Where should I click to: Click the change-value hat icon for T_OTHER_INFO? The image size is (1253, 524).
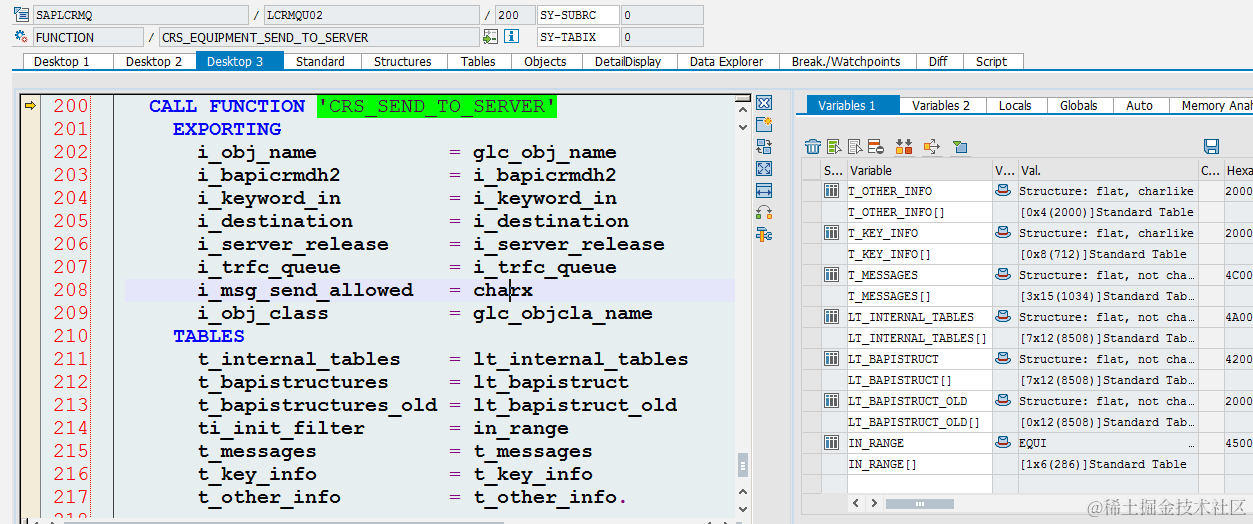(1003, 190)
